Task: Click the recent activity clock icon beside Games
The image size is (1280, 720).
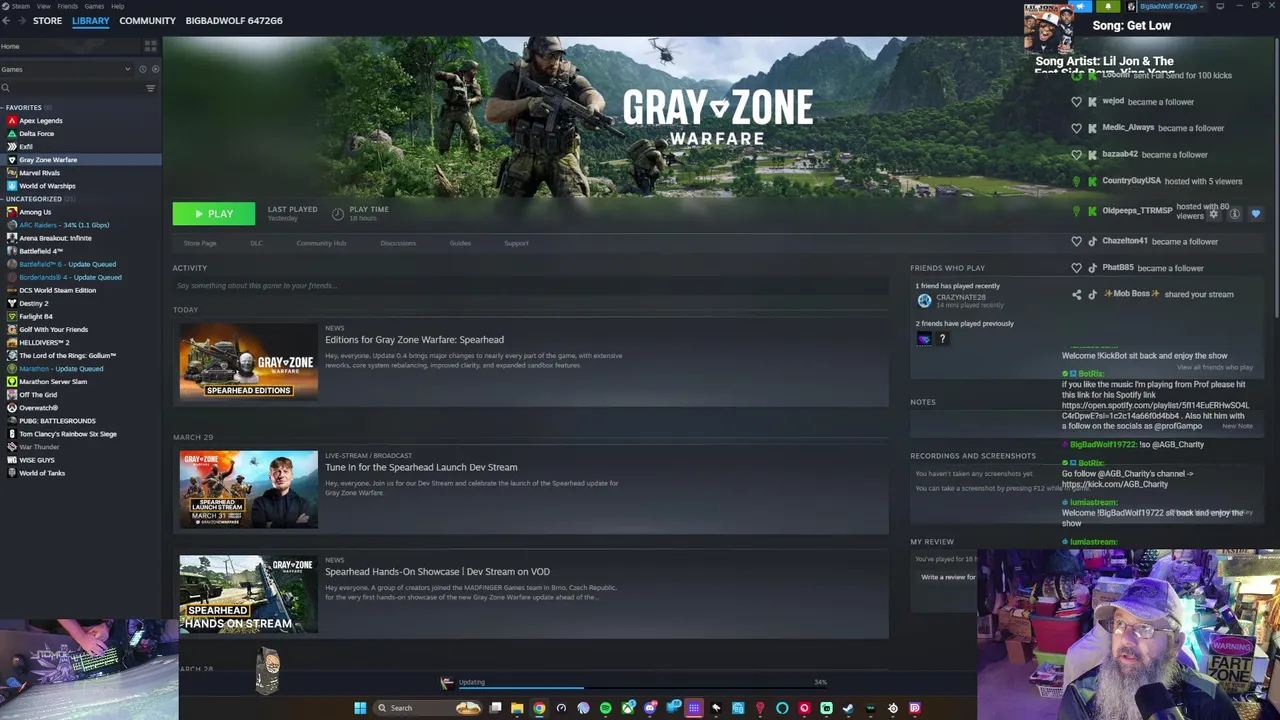Action: pyautogui.click(x=142, y=69)
